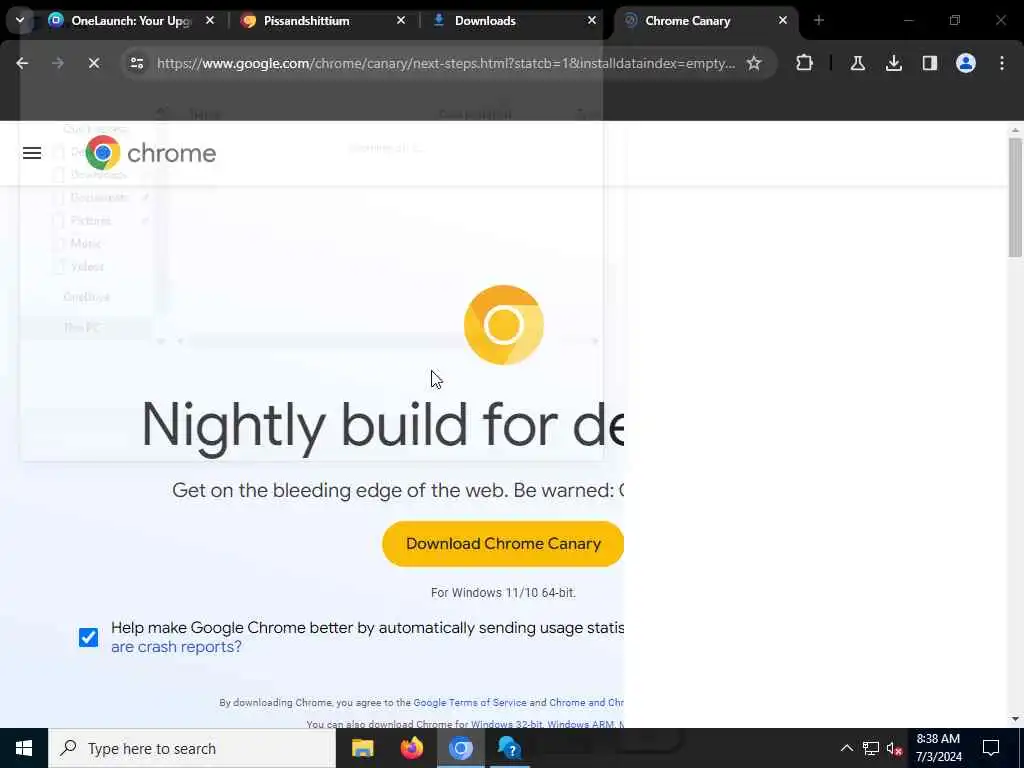Show hidden system tray icons
Viewport: 1024px width, 768px height.
coord(846,748)
